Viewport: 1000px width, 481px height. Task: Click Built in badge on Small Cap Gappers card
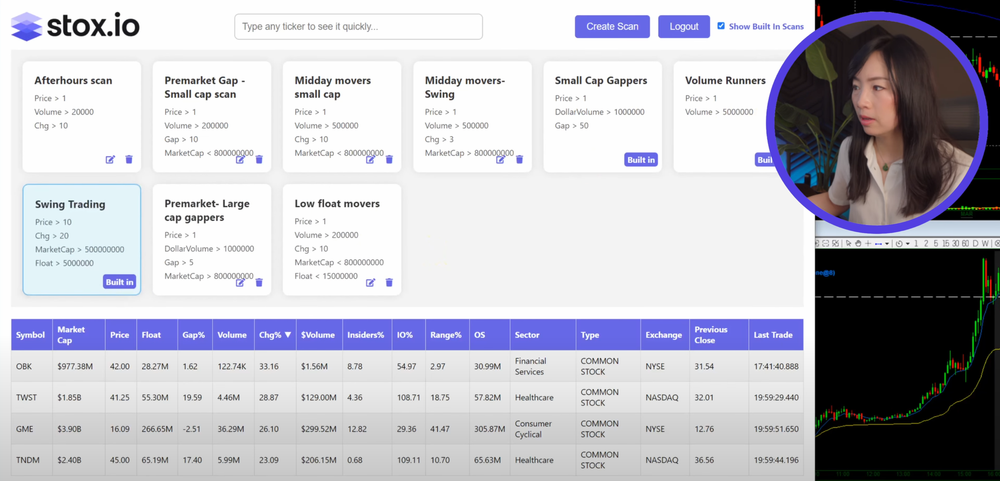641,159
